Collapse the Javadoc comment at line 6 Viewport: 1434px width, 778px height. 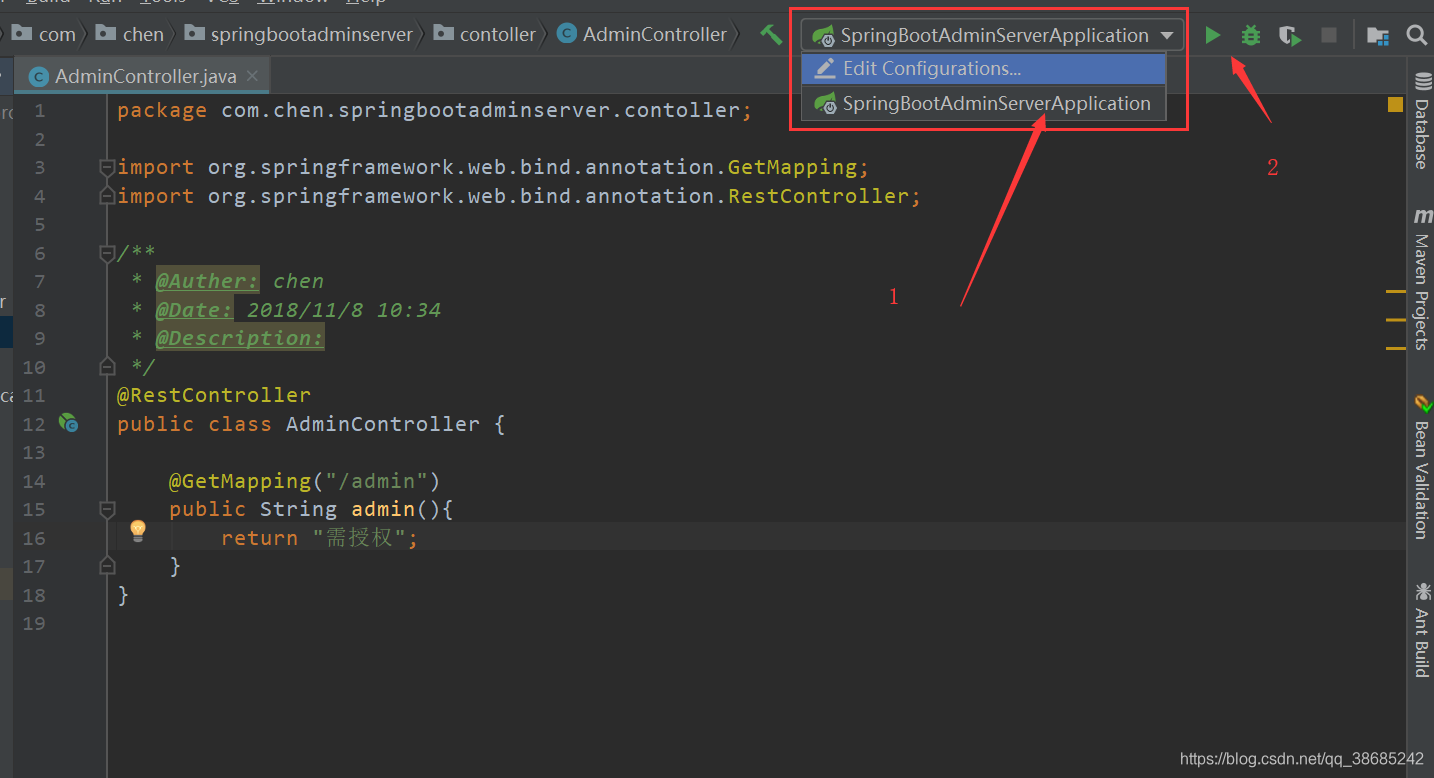pos(107,253)
